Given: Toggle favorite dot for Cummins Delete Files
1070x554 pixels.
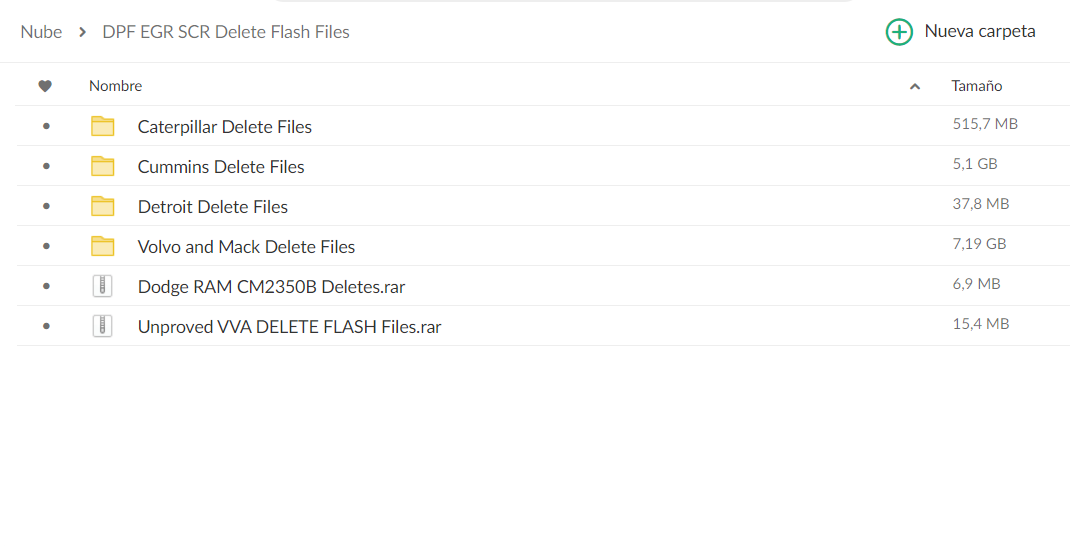Looking at the screenshot, I should point(46,166).
